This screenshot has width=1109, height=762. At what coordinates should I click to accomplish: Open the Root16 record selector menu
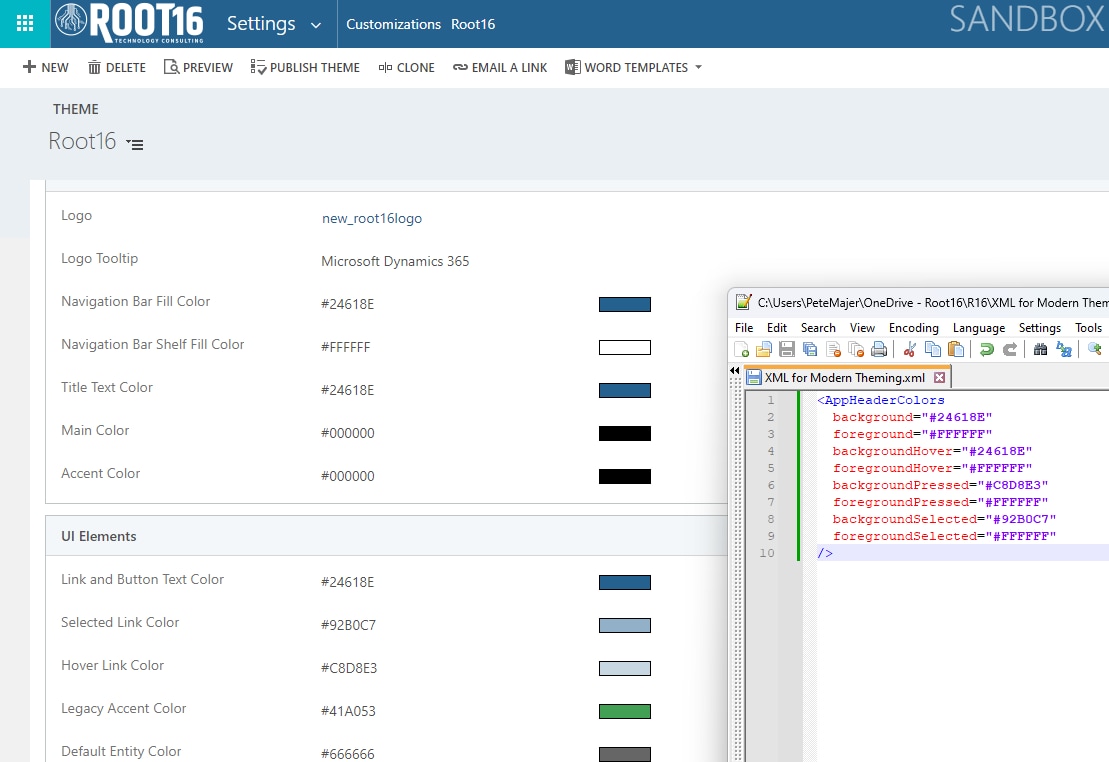pyautogui.click(x=136, y=144)
